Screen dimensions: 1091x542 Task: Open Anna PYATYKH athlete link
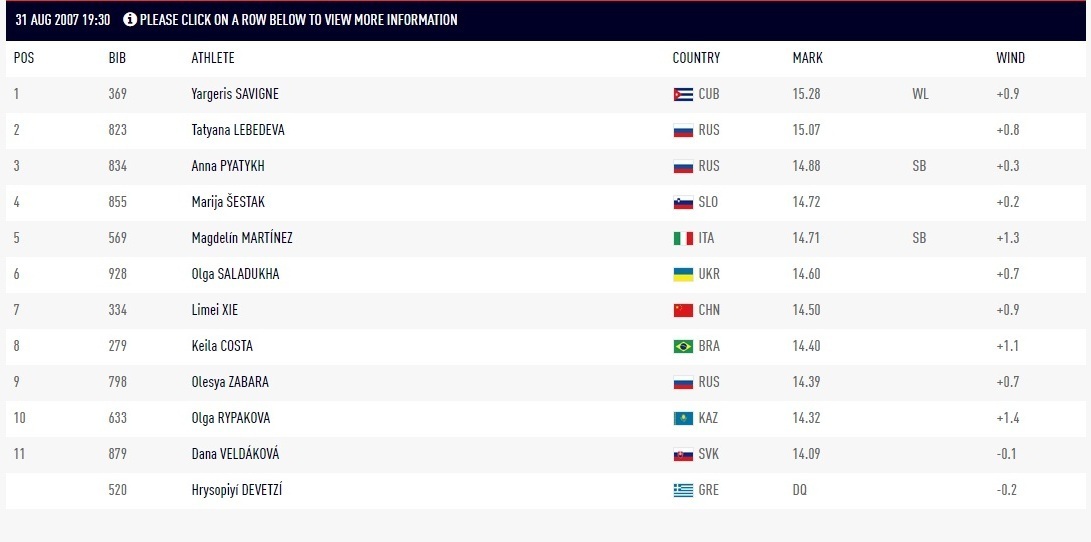click(x=228, y=166)
